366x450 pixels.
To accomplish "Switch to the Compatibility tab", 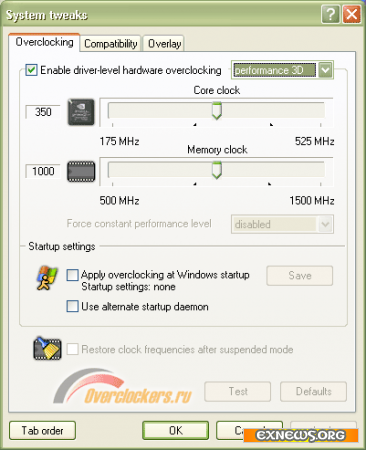I will tap(111, 44).
